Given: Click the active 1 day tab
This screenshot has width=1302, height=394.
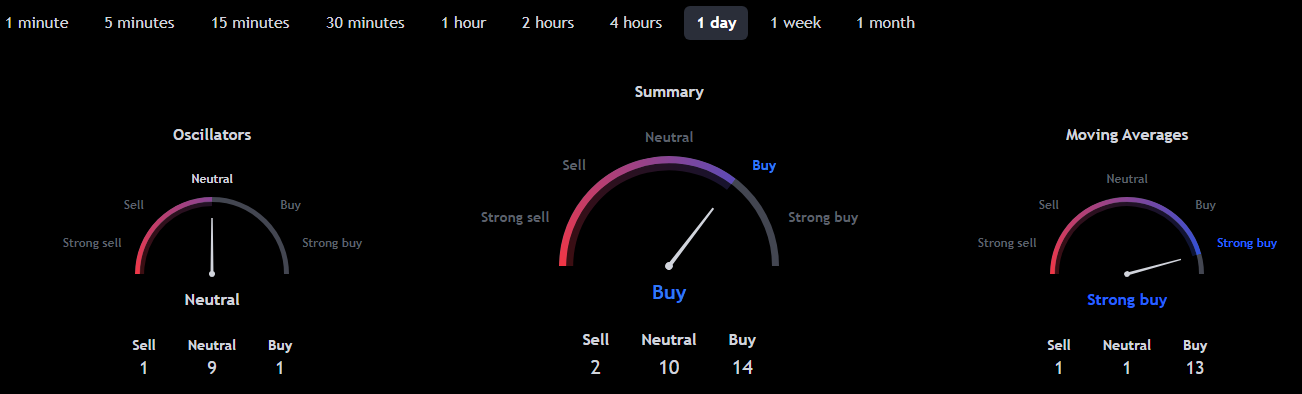Looking at the screenshot, I should point(716,23).
